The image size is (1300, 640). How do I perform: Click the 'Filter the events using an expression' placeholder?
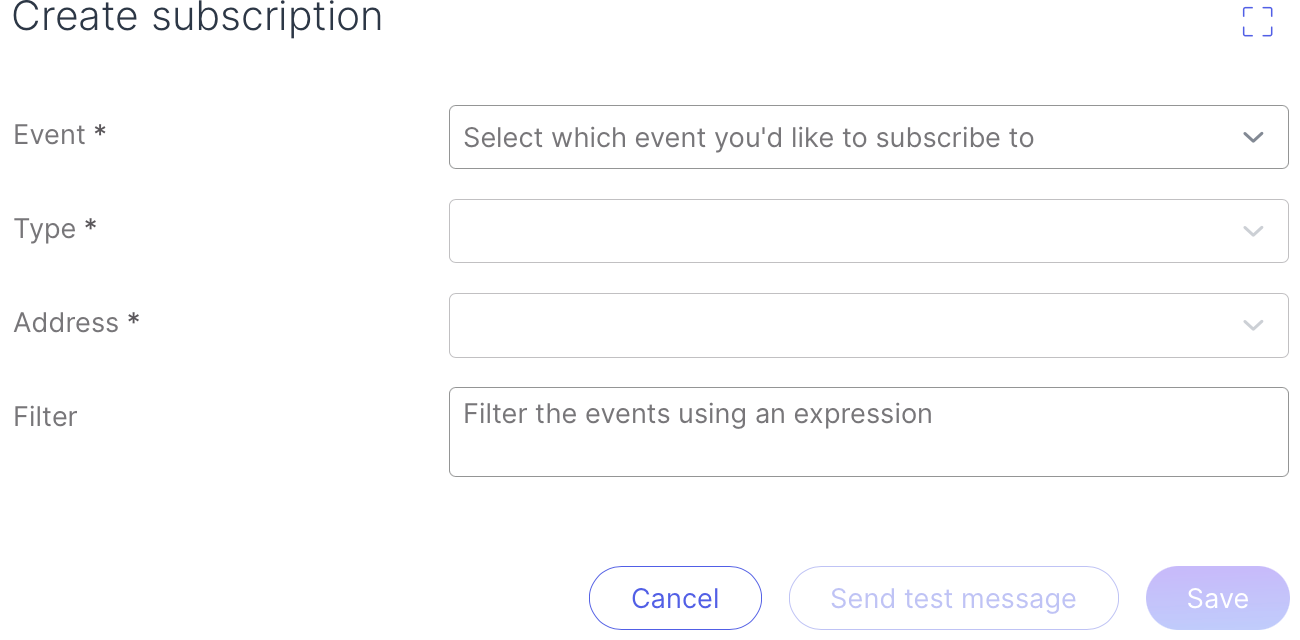698,414
